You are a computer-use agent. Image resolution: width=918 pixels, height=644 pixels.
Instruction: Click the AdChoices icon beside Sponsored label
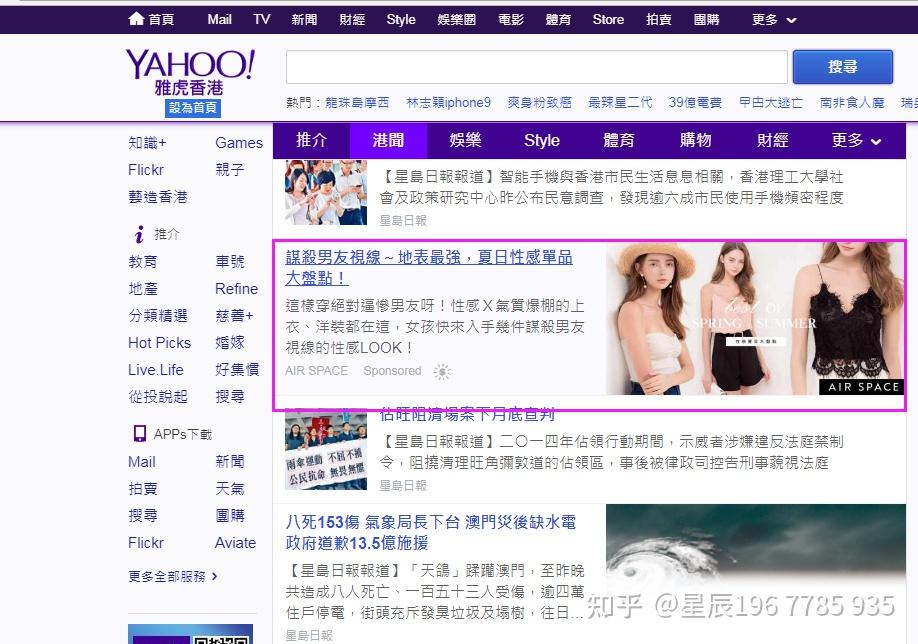point(442,371)
